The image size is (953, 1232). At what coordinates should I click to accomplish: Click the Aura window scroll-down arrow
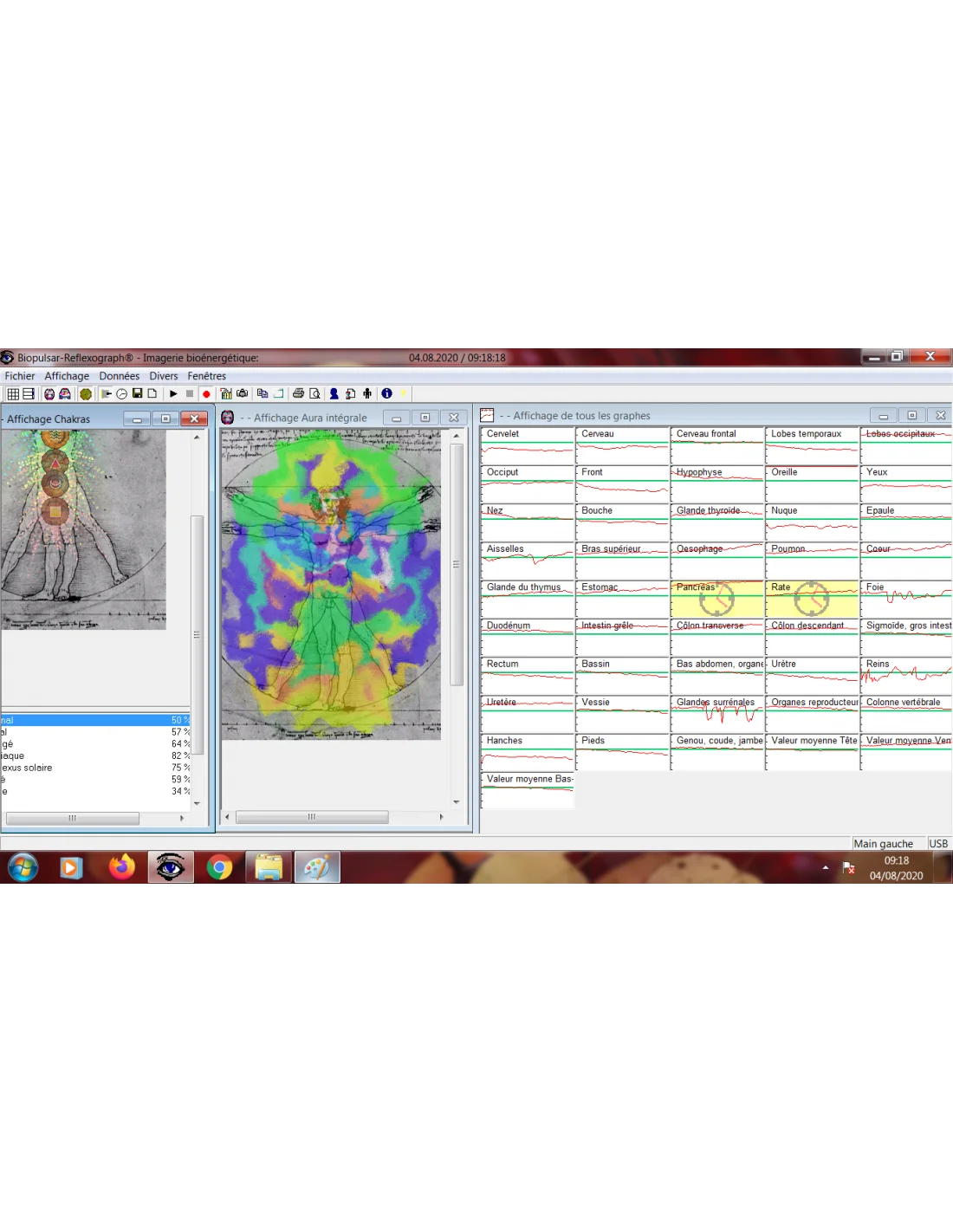point(457,802)
